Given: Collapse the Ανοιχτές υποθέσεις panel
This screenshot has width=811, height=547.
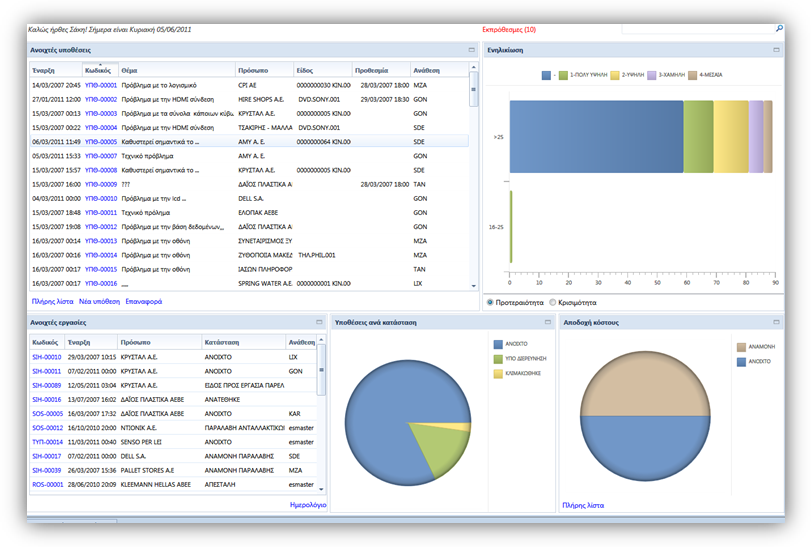Looking at the screenshot, I should coord(472,50).
